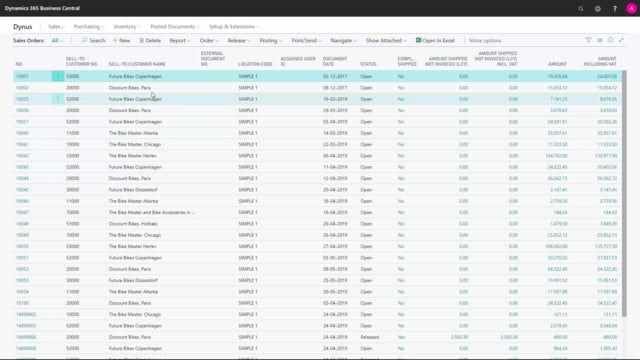Select document date 08-12-2017 cell
Viewport: 640px width, 360px height.
[335, 88]
